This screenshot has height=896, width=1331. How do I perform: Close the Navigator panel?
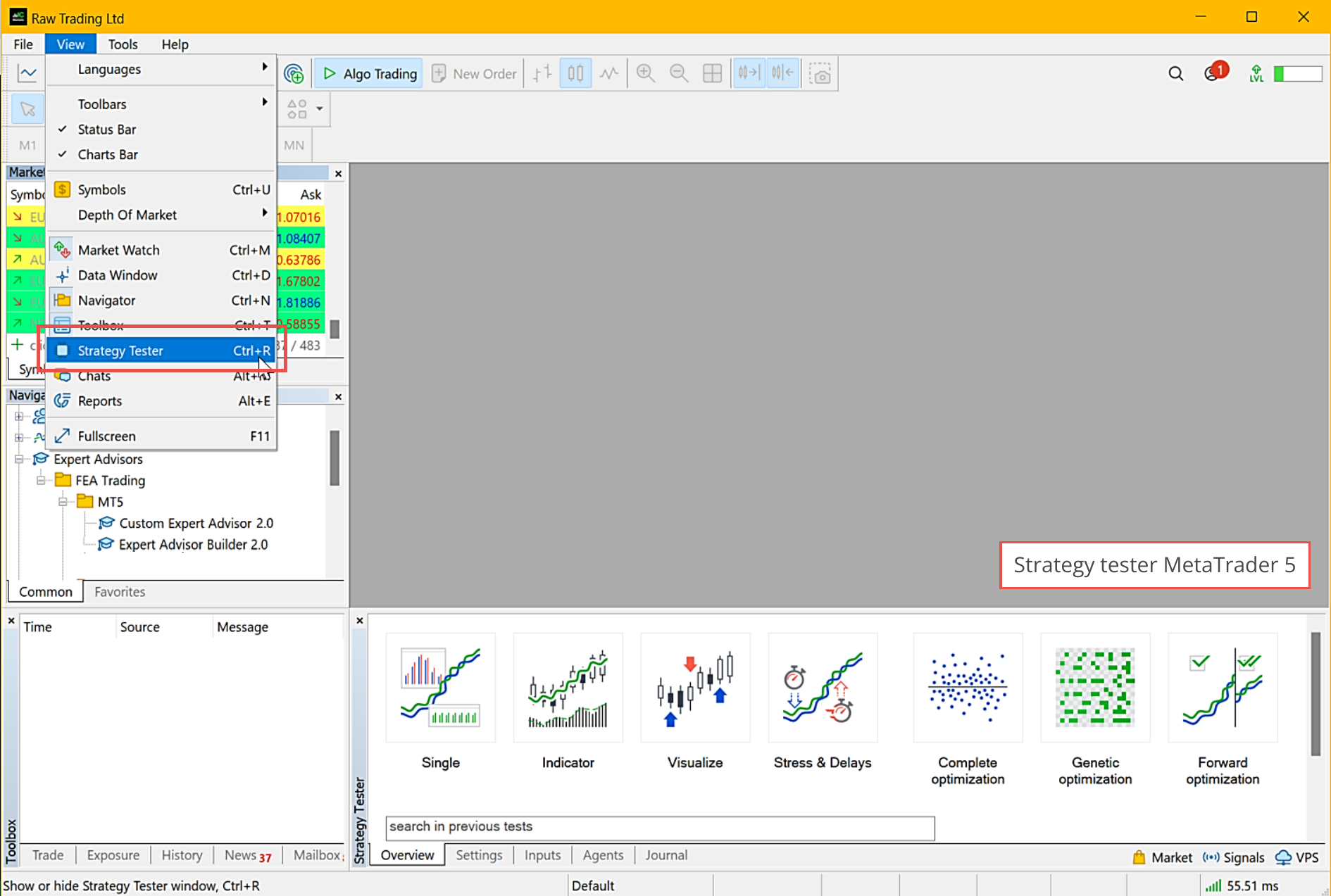[338, 397]
